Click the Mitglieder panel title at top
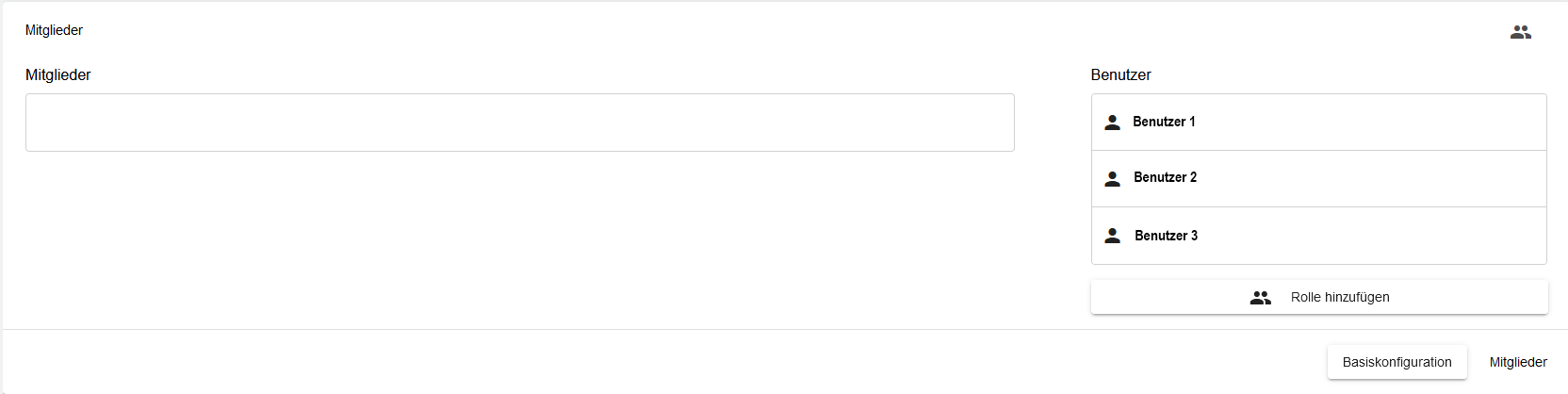1568x394 pixels. (x=54, y=30)
